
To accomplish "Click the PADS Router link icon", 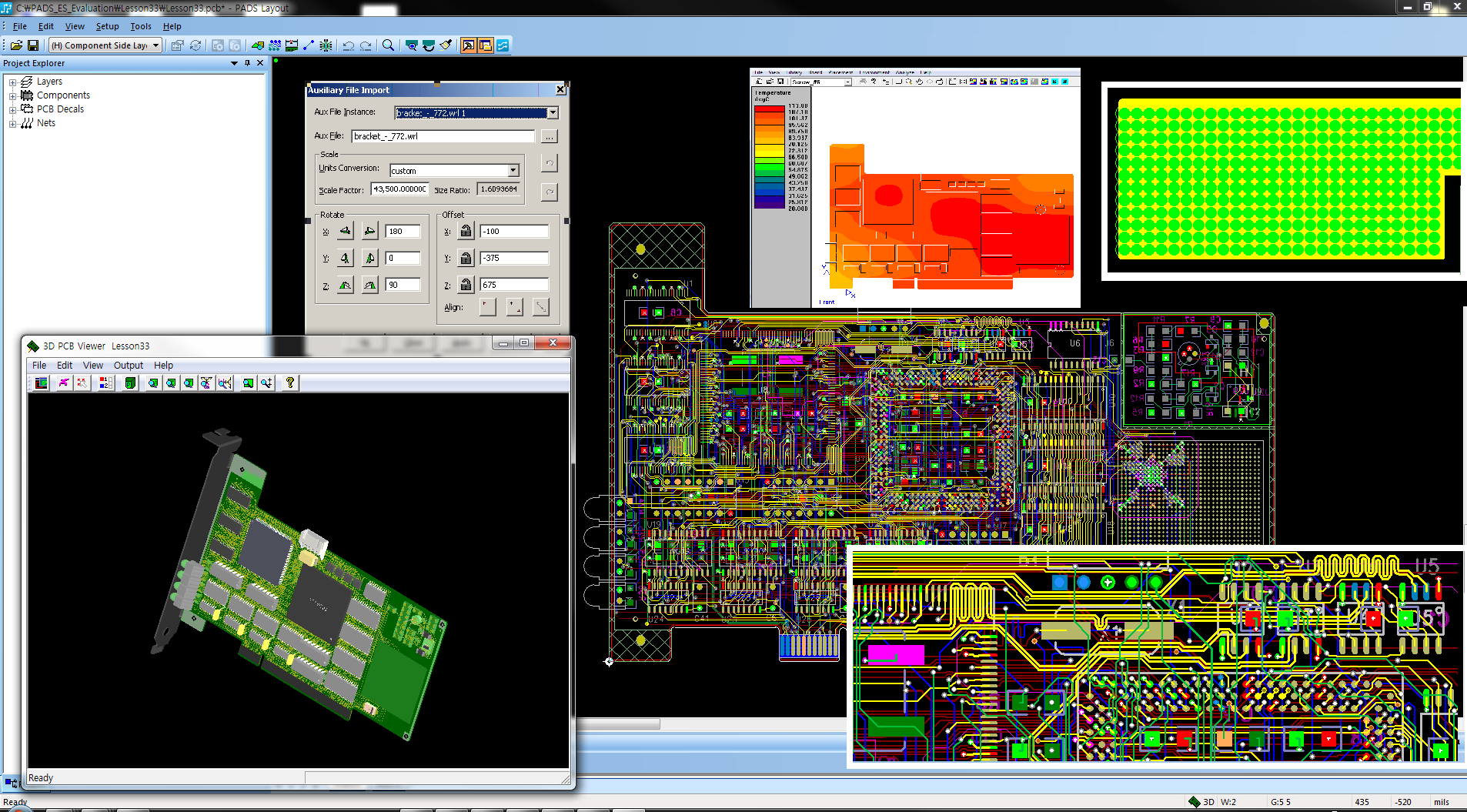I will coord(503,45).
